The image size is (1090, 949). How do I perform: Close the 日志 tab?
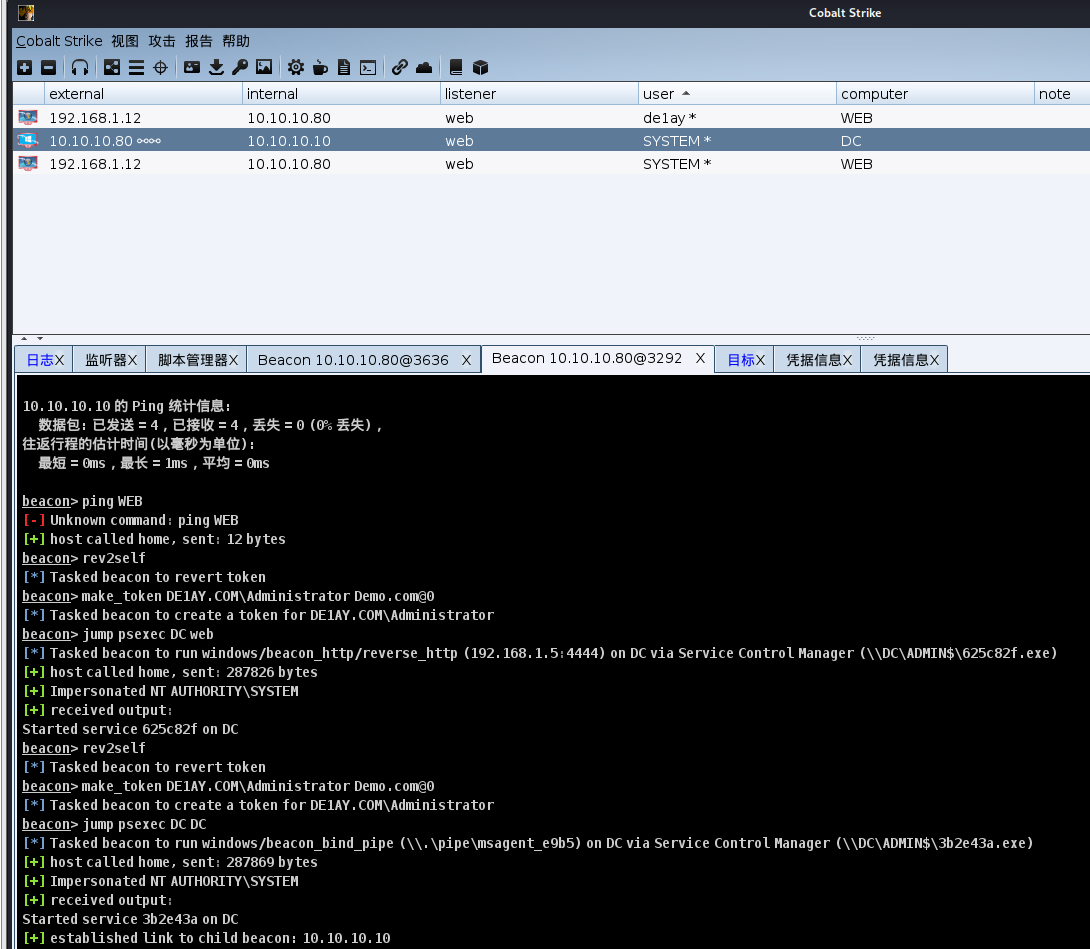[x=60, y=360]
